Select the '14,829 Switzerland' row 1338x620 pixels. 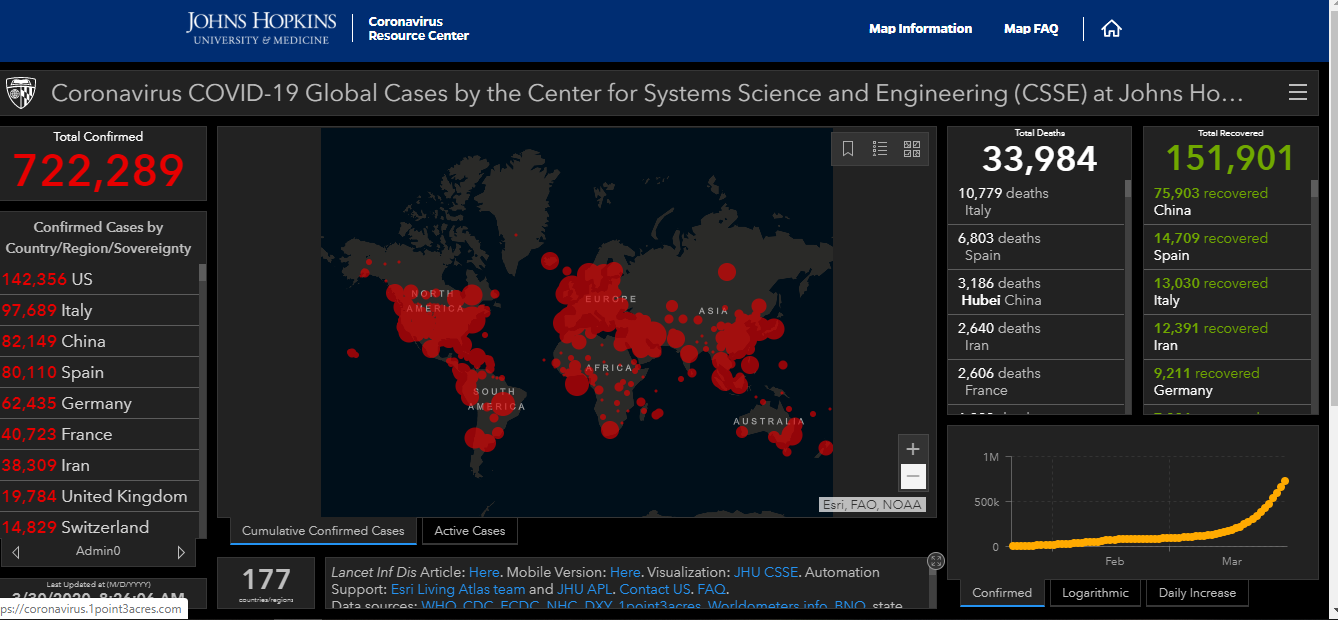click(99, 526)
